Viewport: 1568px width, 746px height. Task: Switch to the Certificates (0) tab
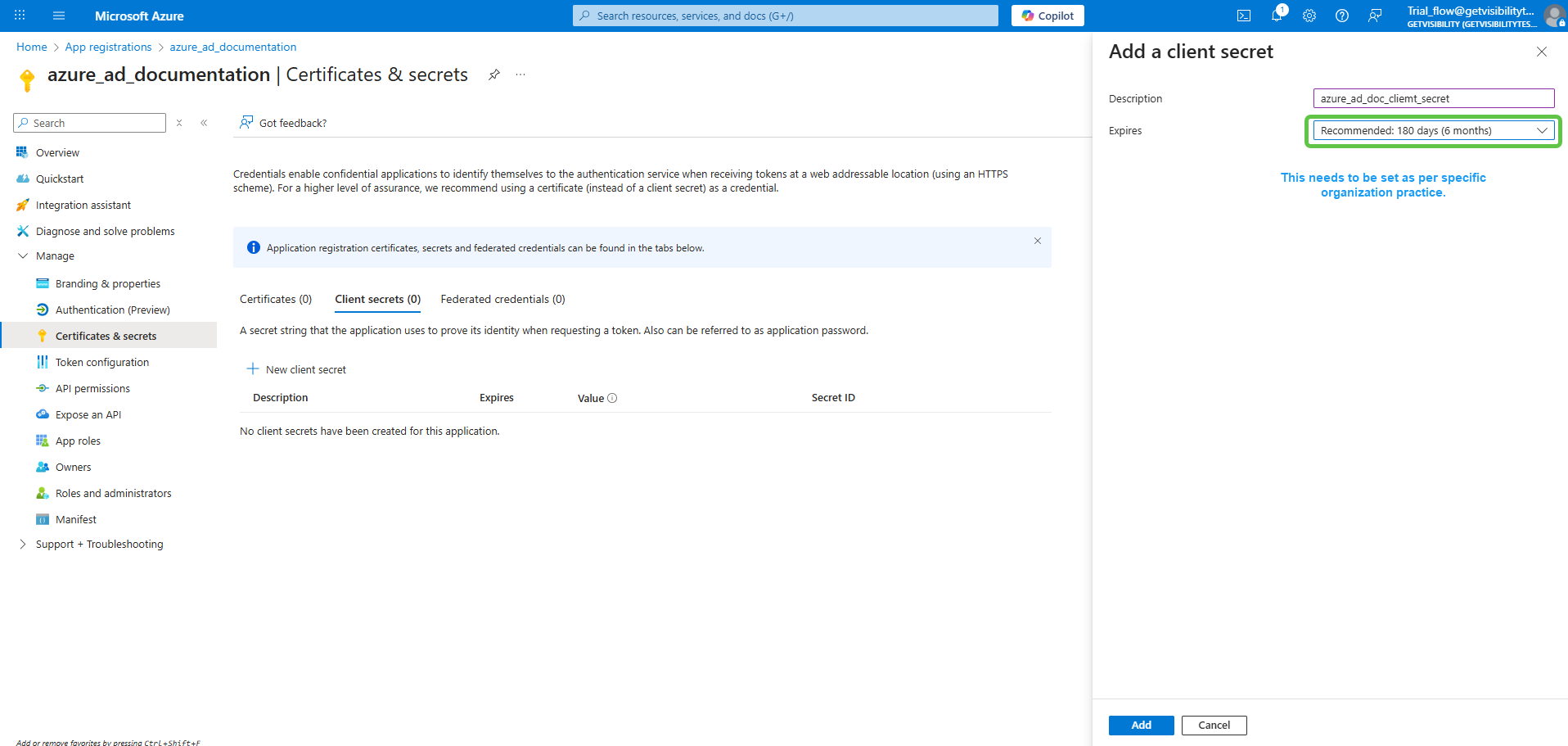275,299
